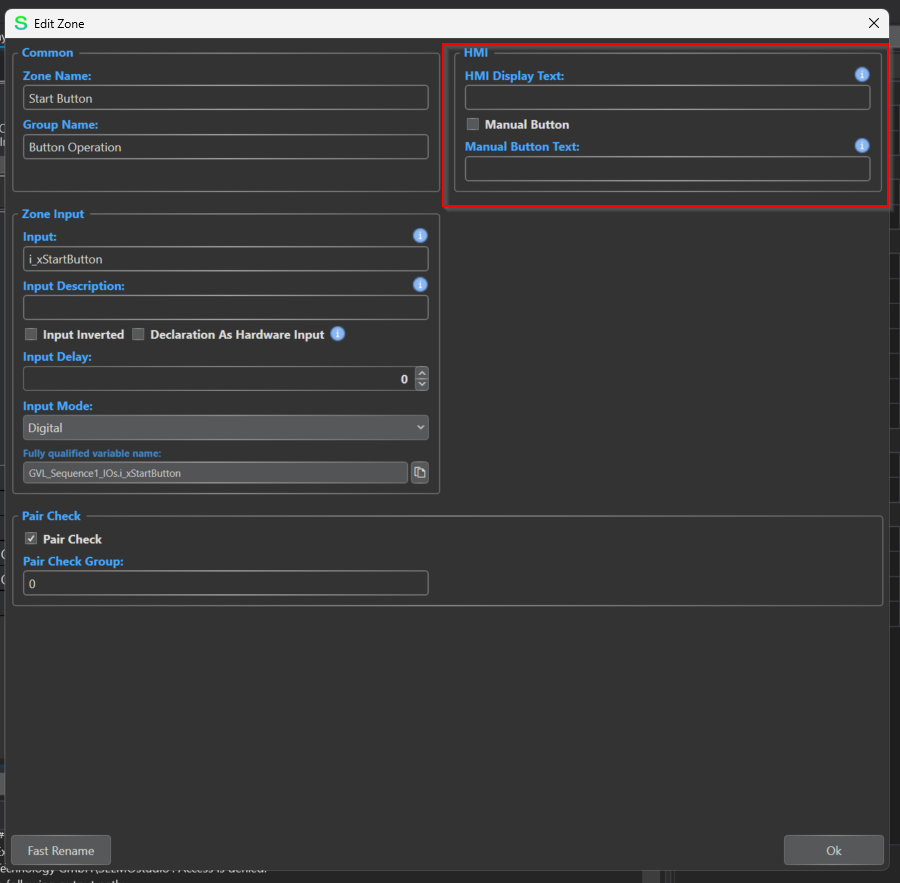Screen dimensions: 900x883
Task: Click the GVL_Sequence1_IOs.i_xStartButton read-only field
Action: [x=215, y=473]
